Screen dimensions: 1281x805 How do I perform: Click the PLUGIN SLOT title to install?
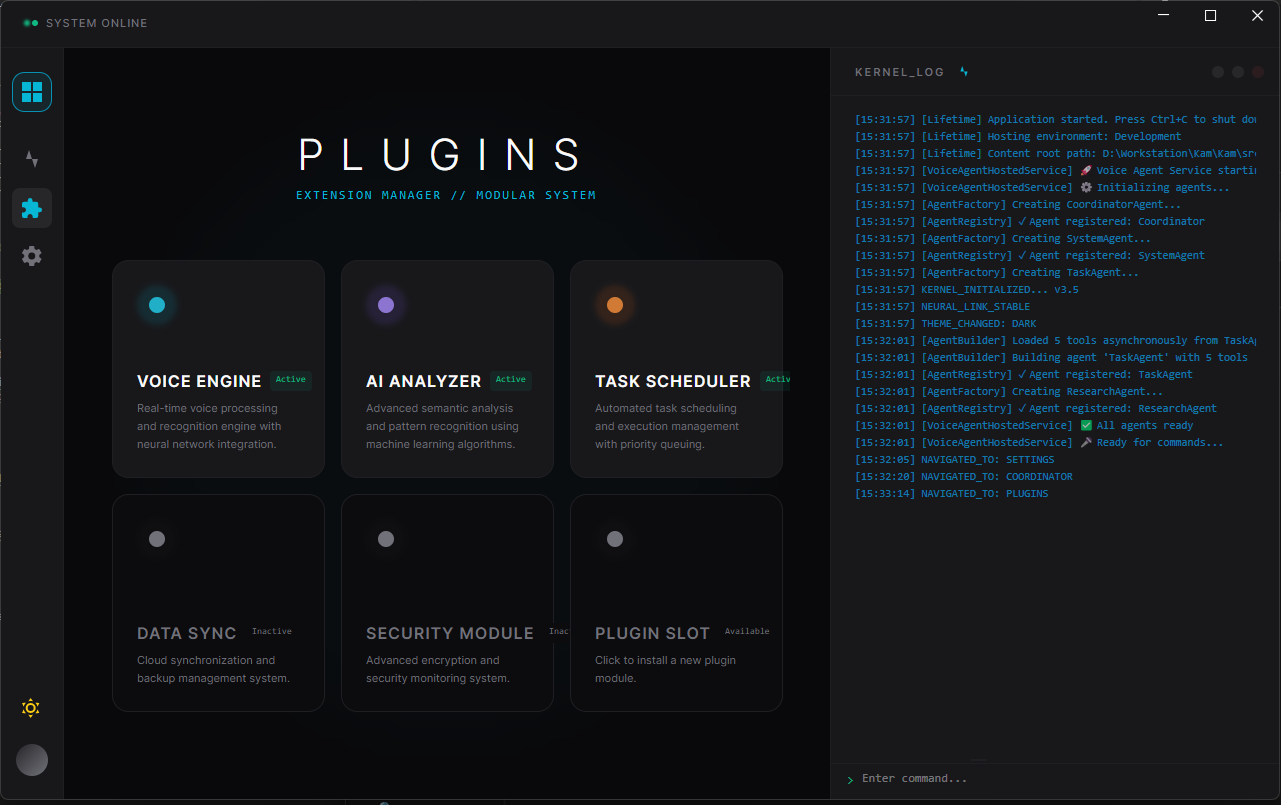pyautogui.click(x=652, y=633)
